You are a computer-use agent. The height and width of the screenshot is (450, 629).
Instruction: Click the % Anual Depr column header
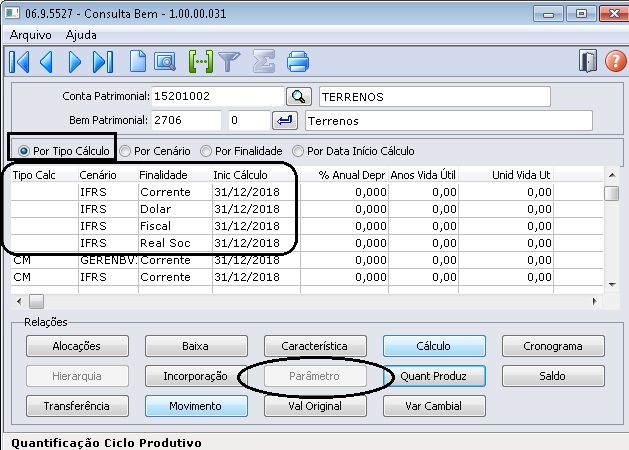pyautogui.click(x=345, y=175)
